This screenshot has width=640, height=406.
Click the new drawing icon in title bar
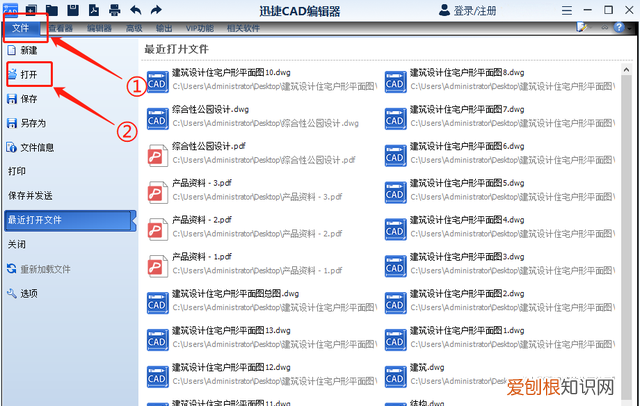pos(31,10)
